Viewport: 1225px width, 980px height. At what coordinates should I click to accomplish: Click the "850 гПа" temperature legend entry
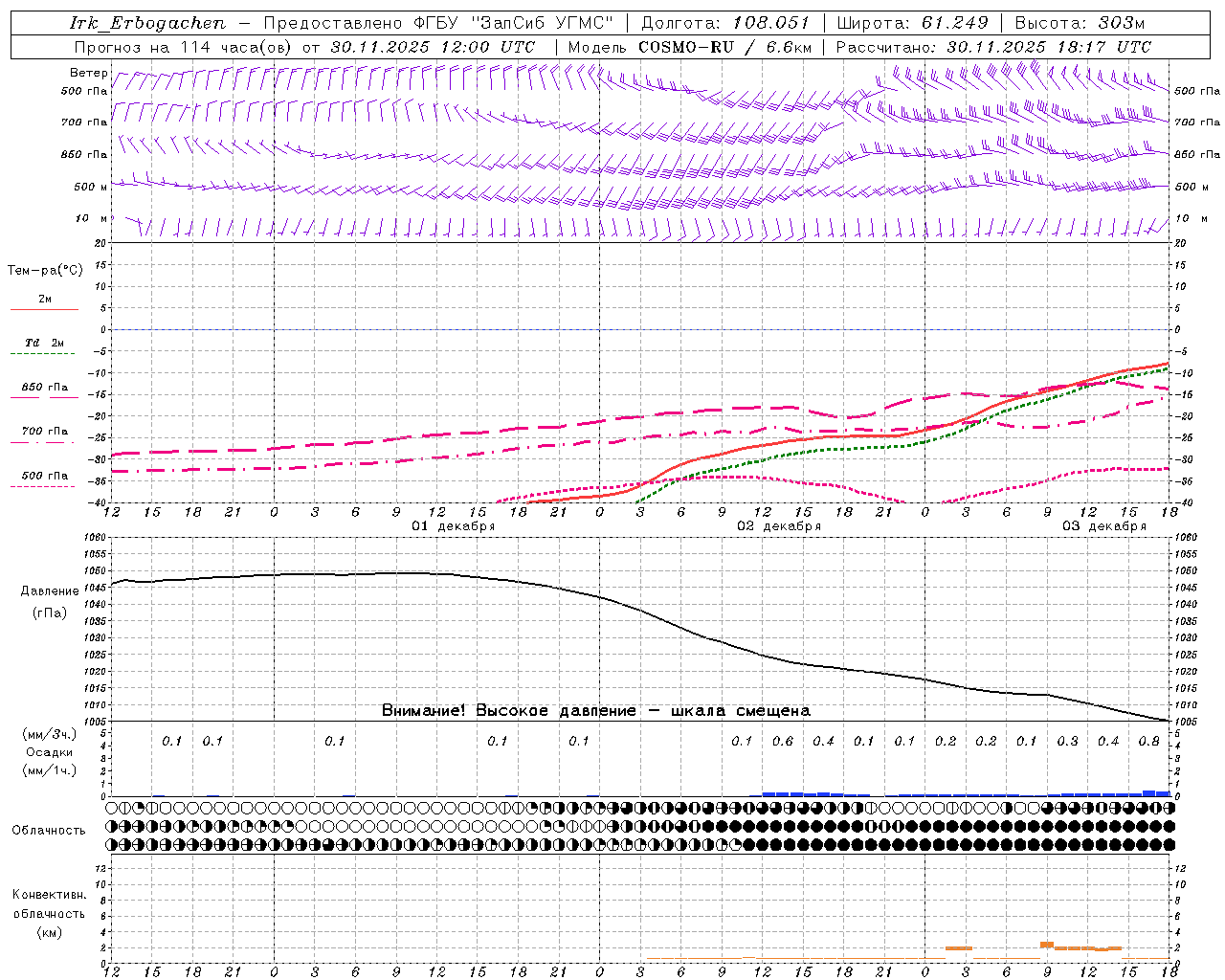tap(44, 388)
